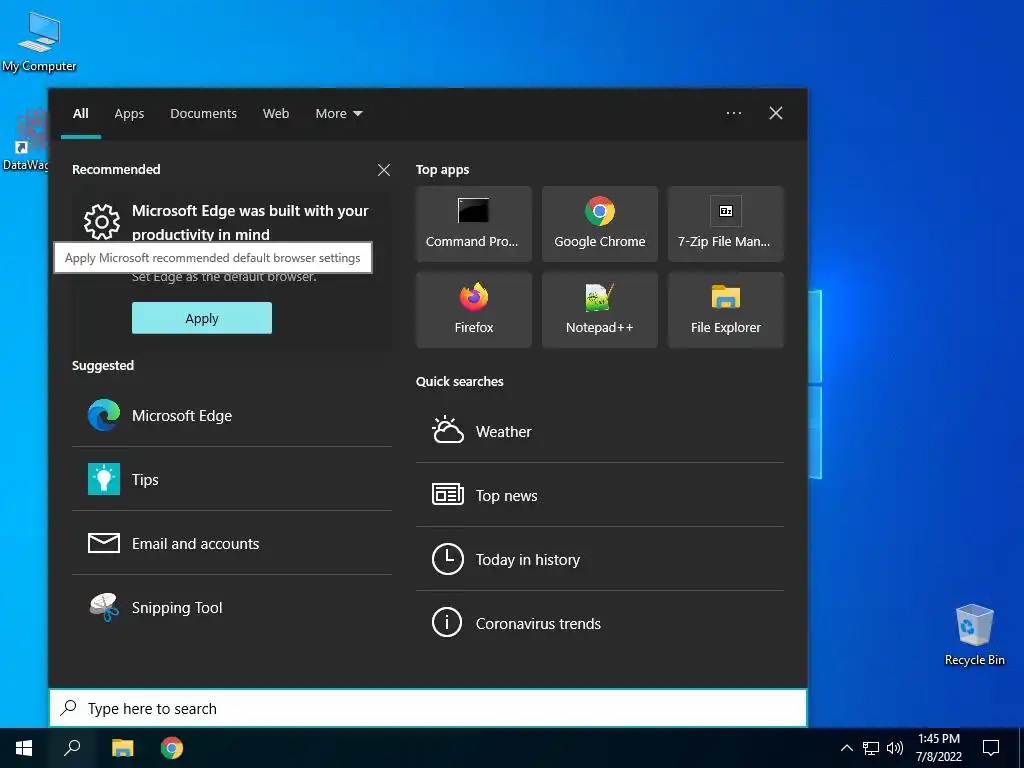Click the Microsoft Edge productivity headline

point(250,222)
